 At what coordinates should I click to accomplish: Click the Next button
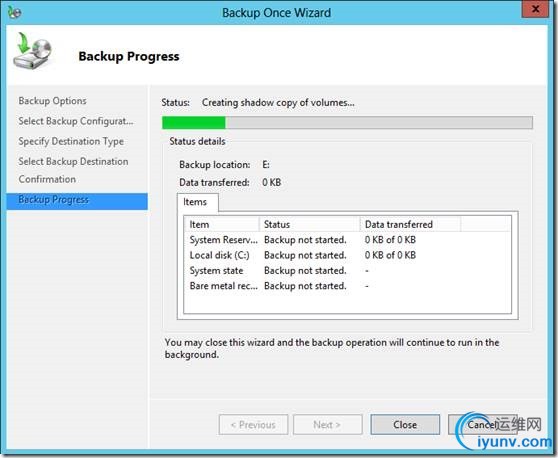tap(327, 424)
